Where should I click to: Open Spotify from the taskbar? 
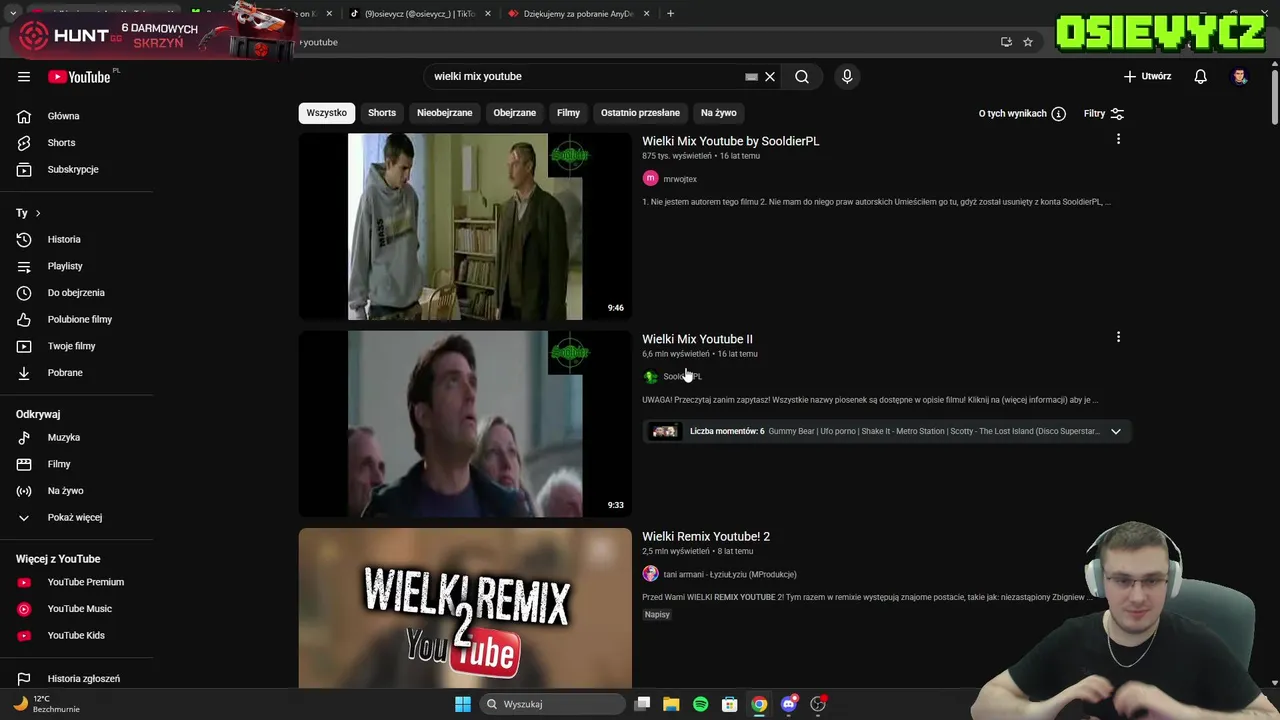pyautogui.click(x=700, y=704)
